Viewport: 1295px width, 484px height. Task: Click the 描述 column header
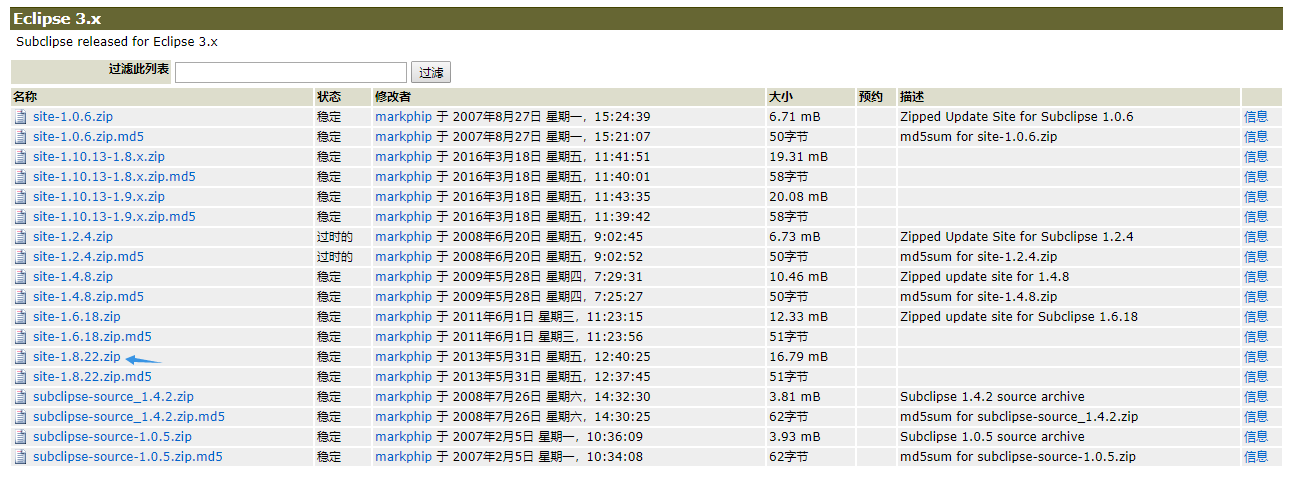[912, 97]
